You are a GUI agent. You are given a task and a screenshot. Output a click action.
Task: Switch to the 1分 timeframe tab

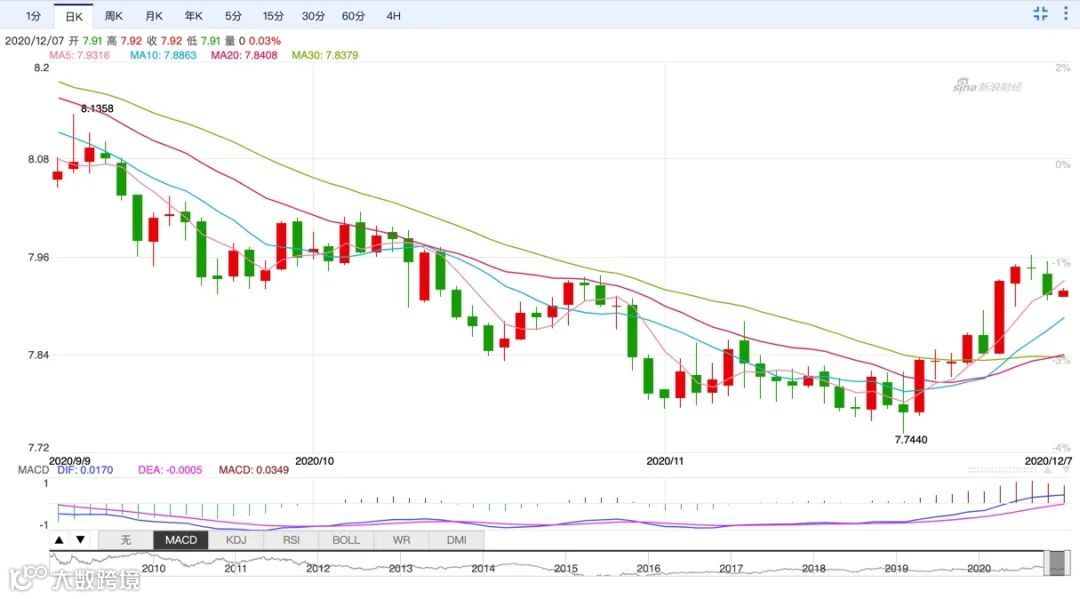pos(33,15)
